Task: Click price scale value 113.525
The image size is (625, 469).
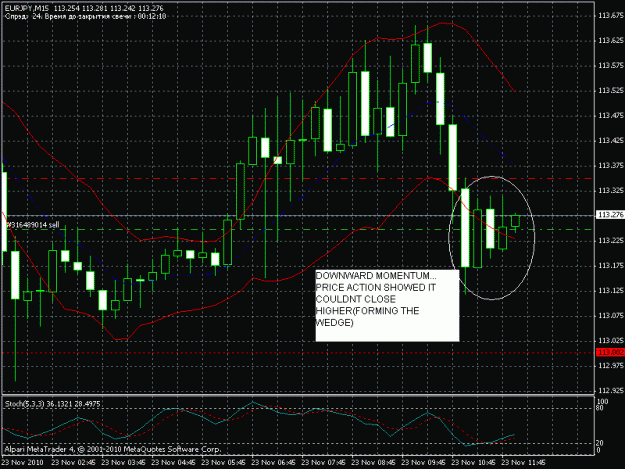Action: (x=610, y=91)
